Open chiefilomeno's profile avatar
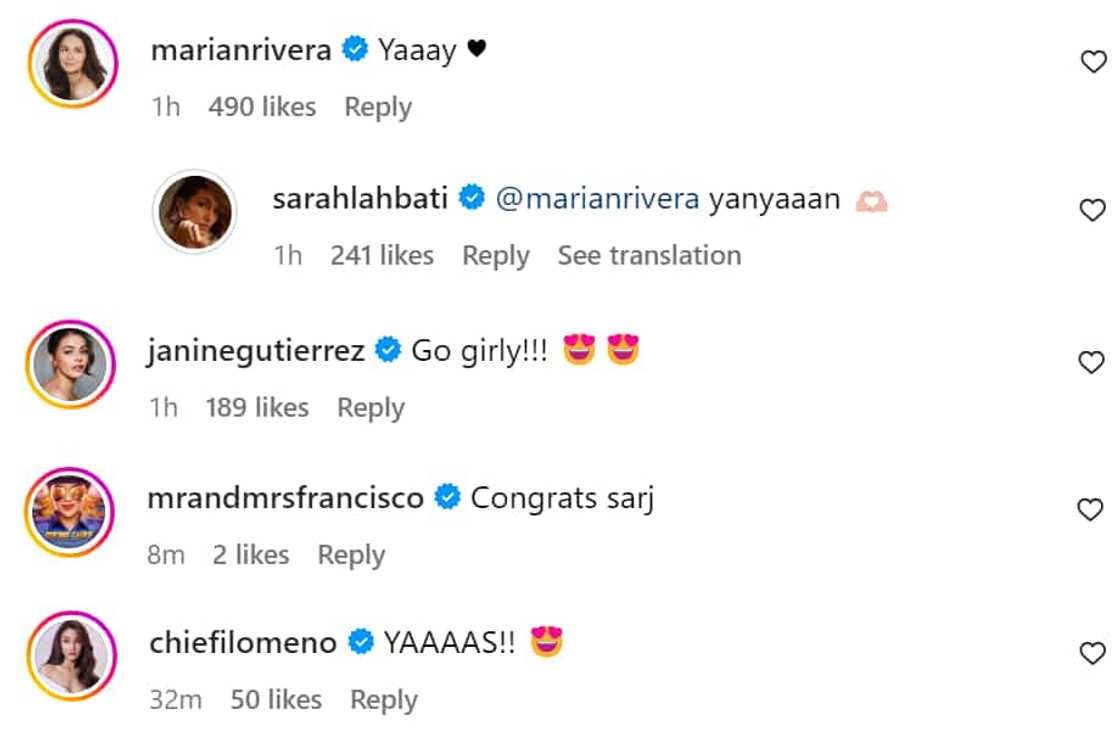The width and height of the screenshot is (1120, 730). click(70, 656)
